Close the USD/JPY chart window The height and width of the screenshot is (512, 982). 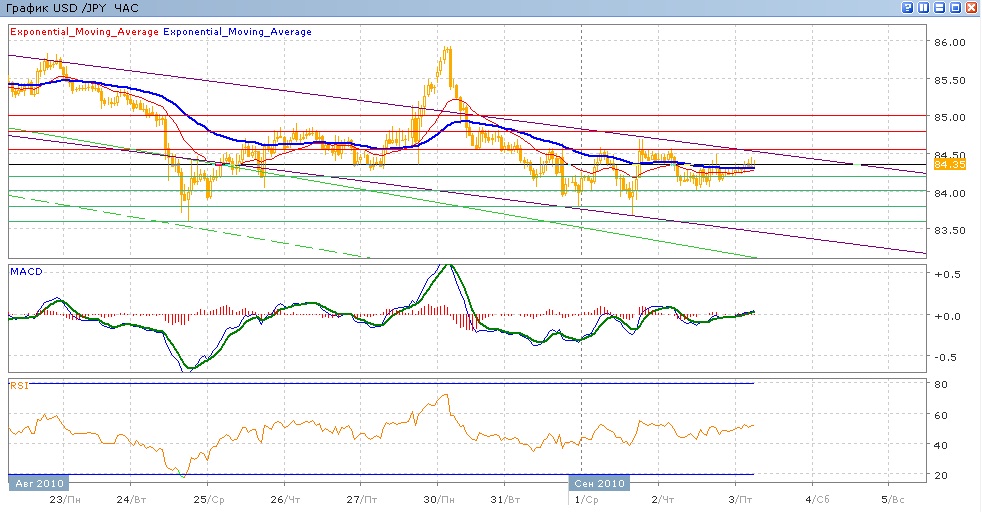click(x=972, y=8)
